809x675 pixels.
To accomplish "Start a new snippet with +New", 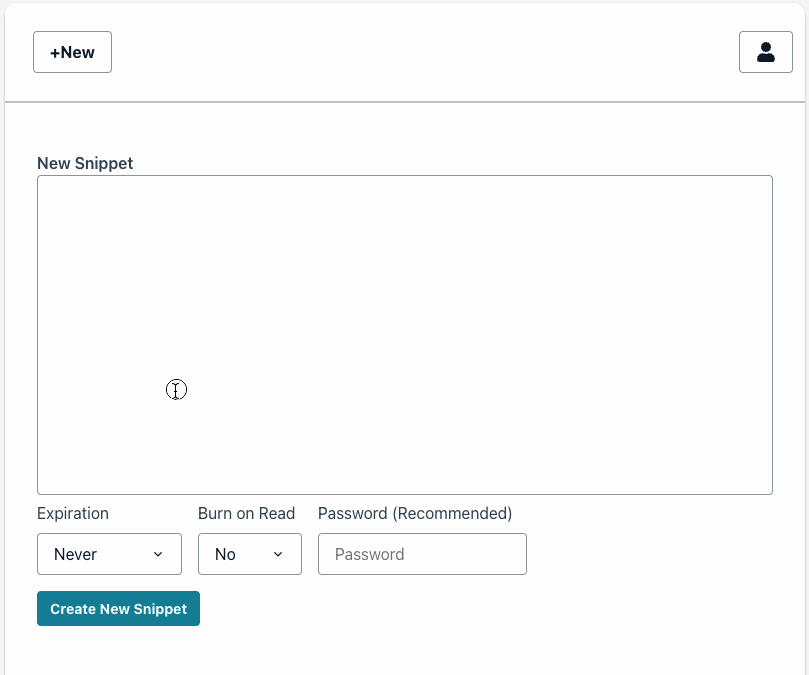I will coord(72,51).
